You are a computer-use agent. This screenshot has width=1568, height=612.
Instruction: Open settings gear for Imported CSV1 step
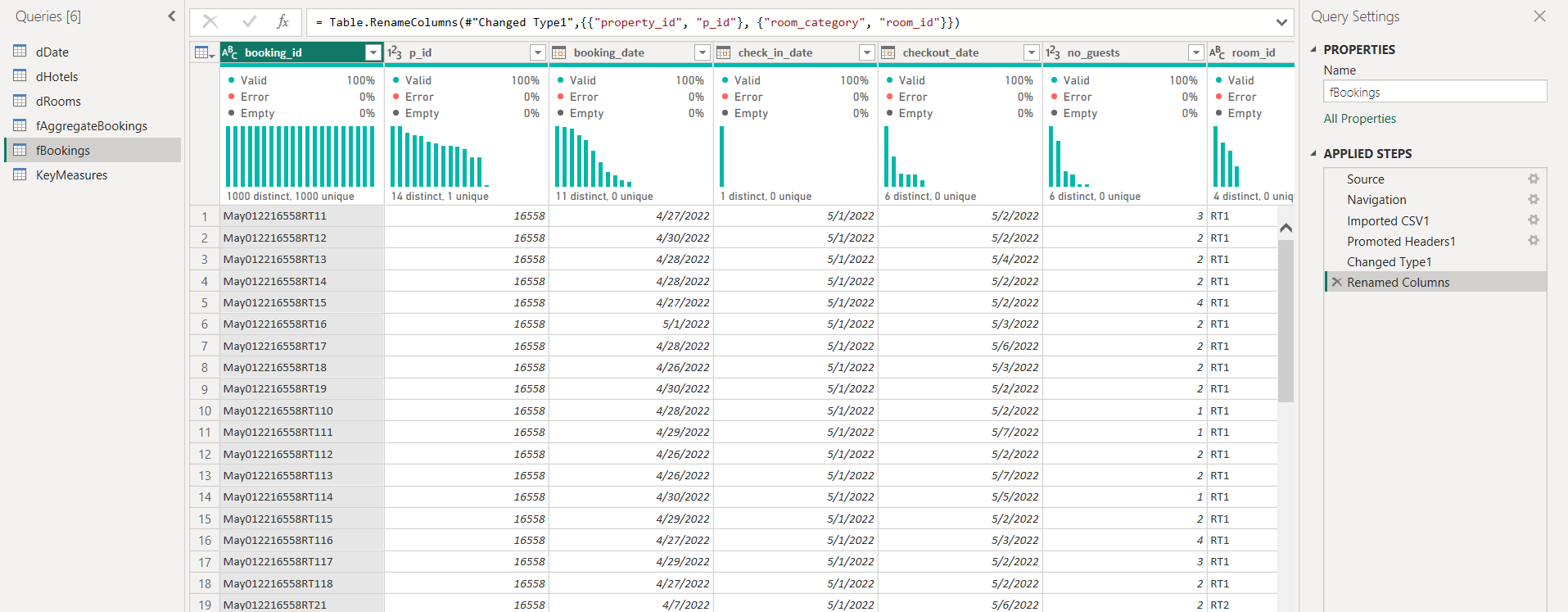pyautogui.click(x=1534, y=220)
